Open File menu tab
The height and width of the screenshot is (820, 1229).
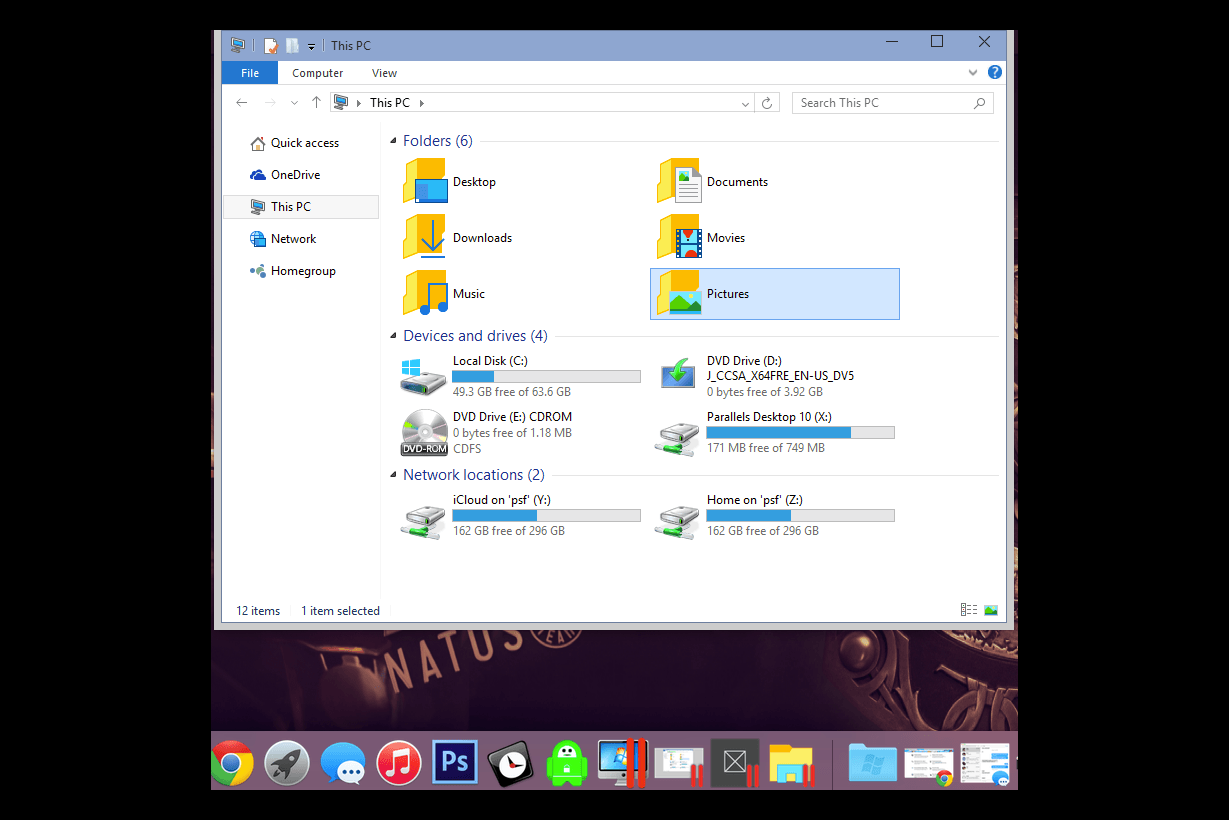coord(250,73)
